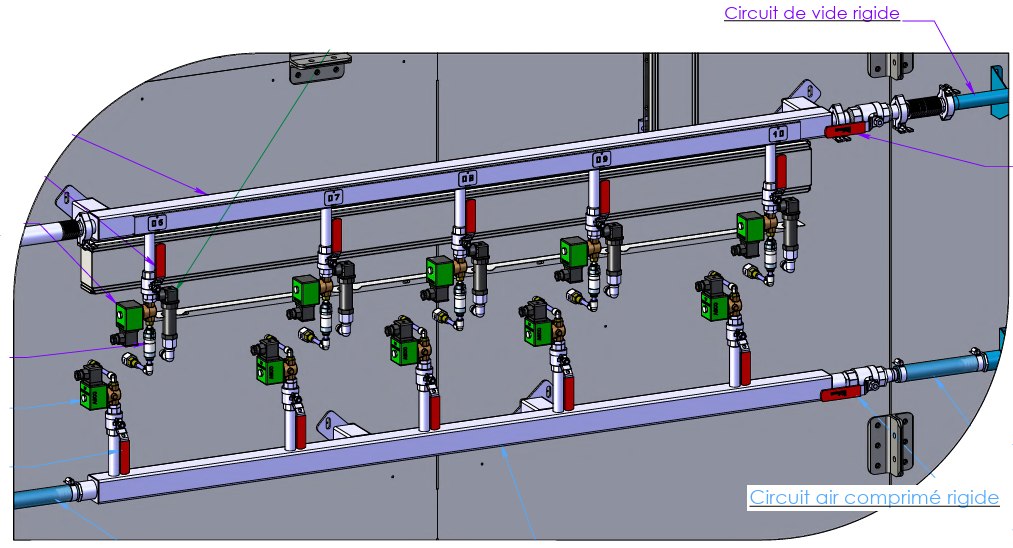Pick rightmost green solenoid on the compressed air manifold
1013x548 pixels.
[x=715, y=304]
